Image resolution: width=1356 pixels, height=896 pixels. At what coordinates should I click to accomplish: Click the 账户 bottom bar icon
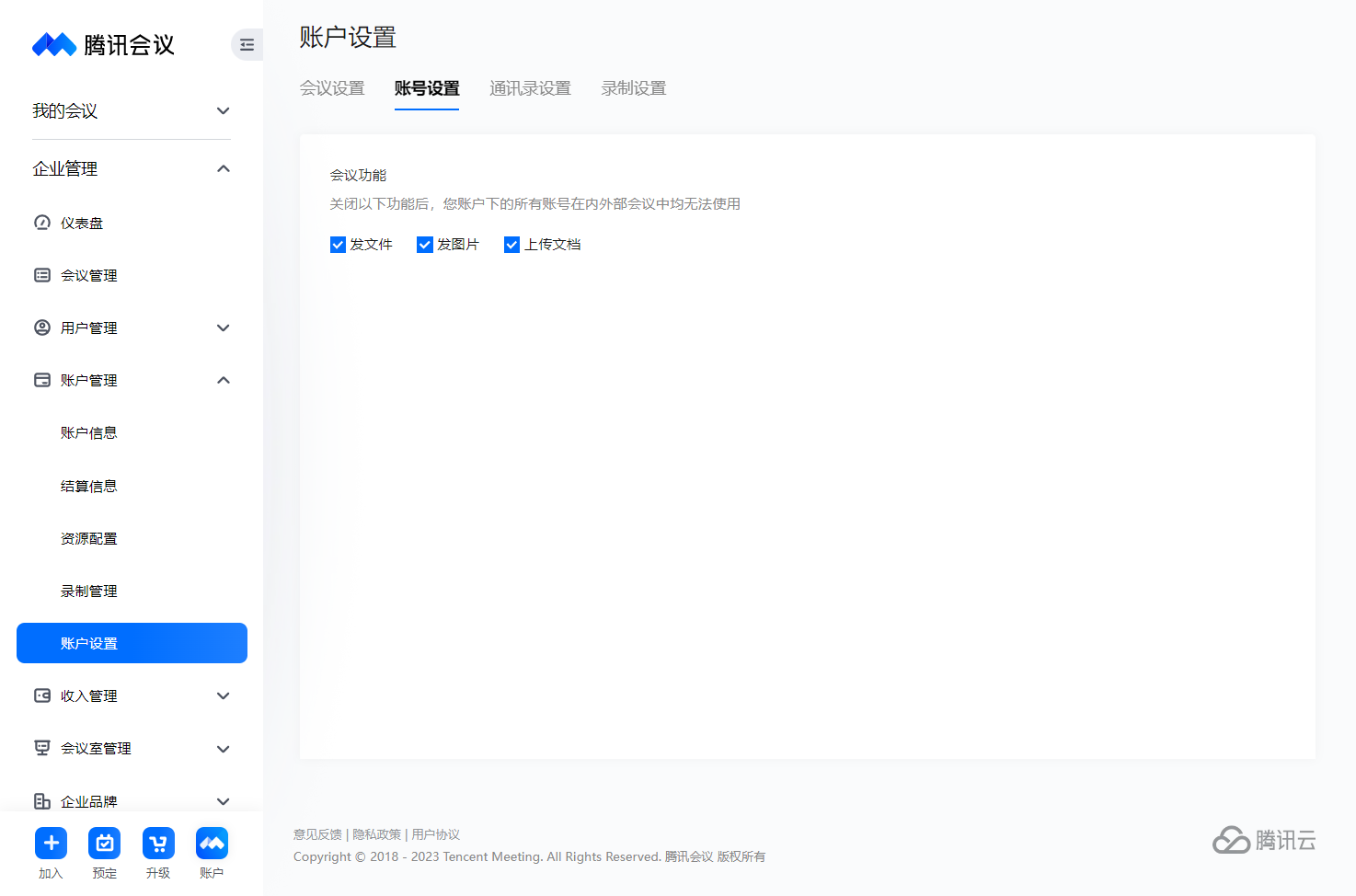coord(212,843)
